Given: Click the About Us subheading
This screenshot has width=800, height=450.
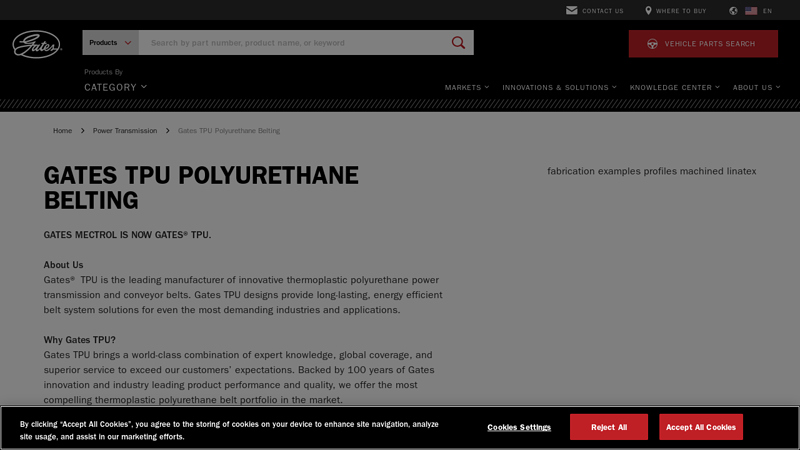Looking at the screenshot, I should point(63,265).
